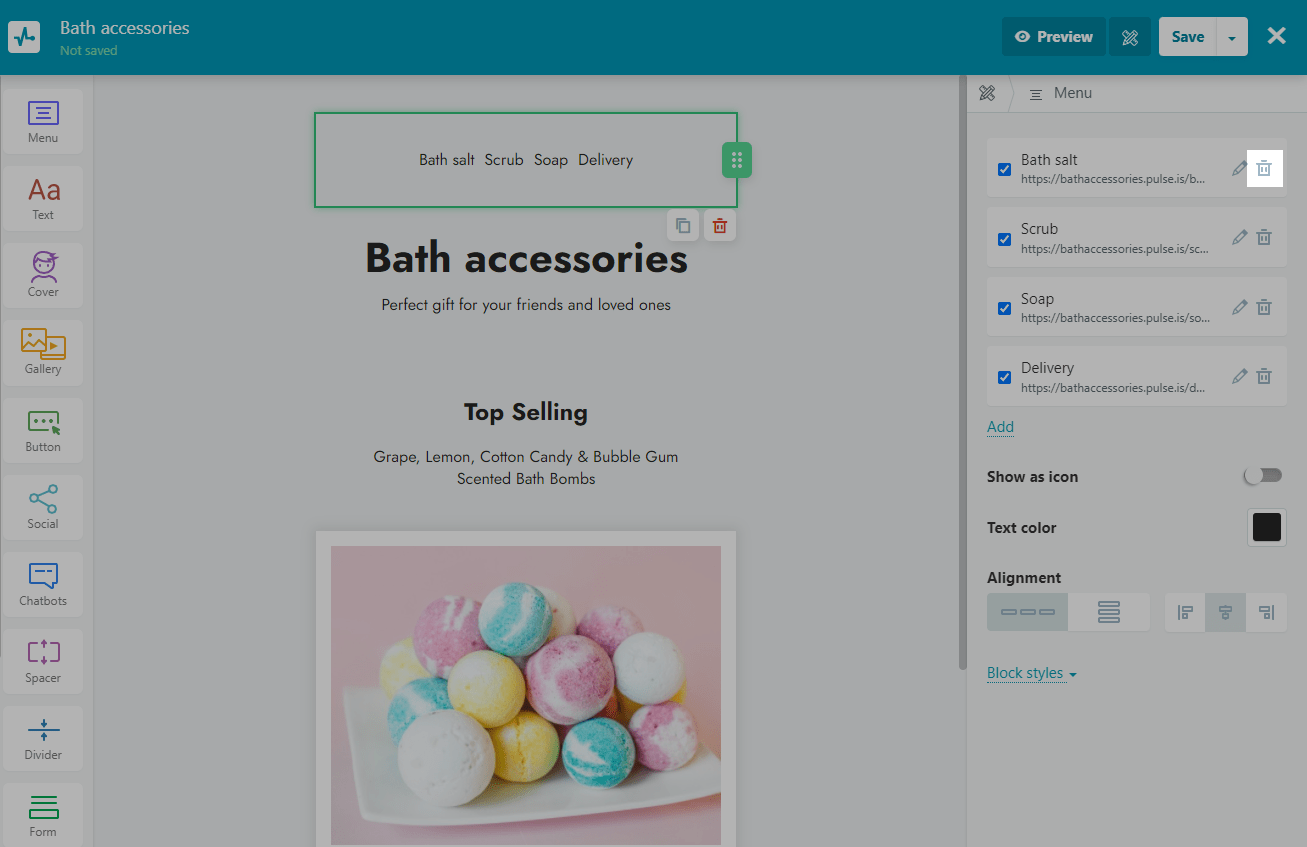Enable the Show as icon toggle

[x=1262, y=476]
